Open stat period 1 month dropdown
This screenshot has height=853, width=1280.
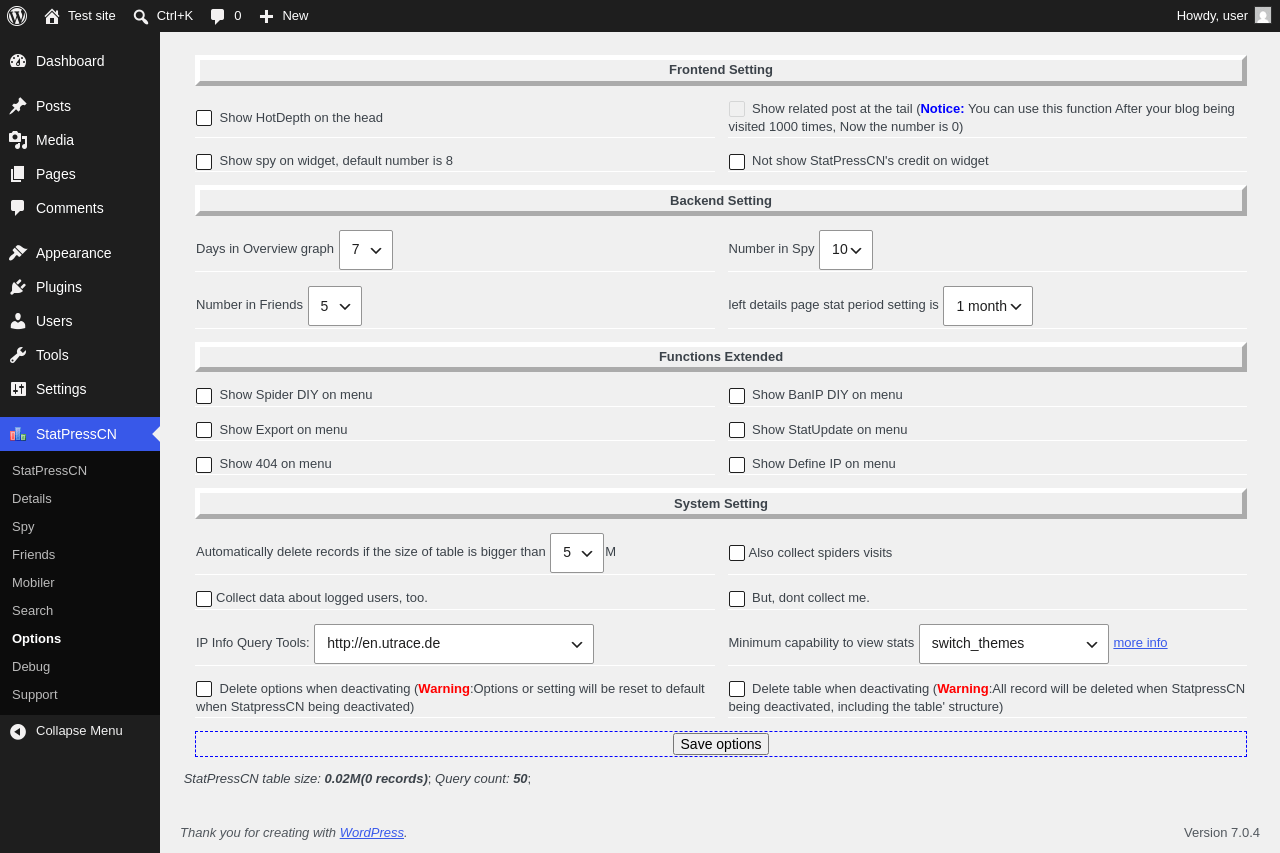pyautogui.click(x=988, y=306)
